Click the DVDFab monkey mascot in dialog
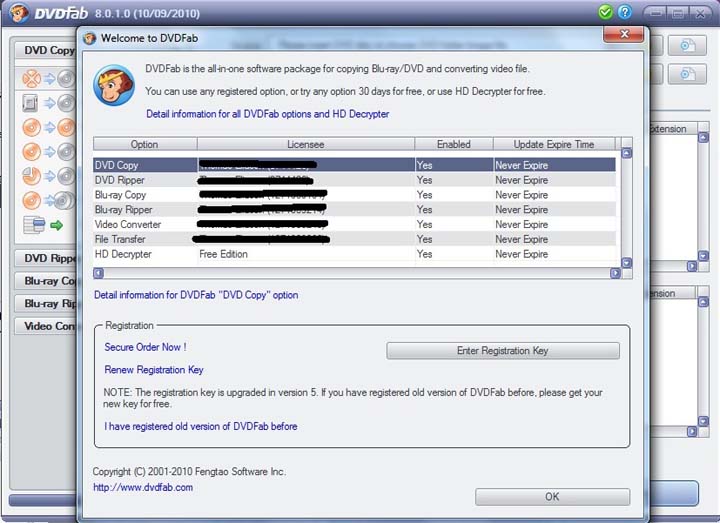 114,85
